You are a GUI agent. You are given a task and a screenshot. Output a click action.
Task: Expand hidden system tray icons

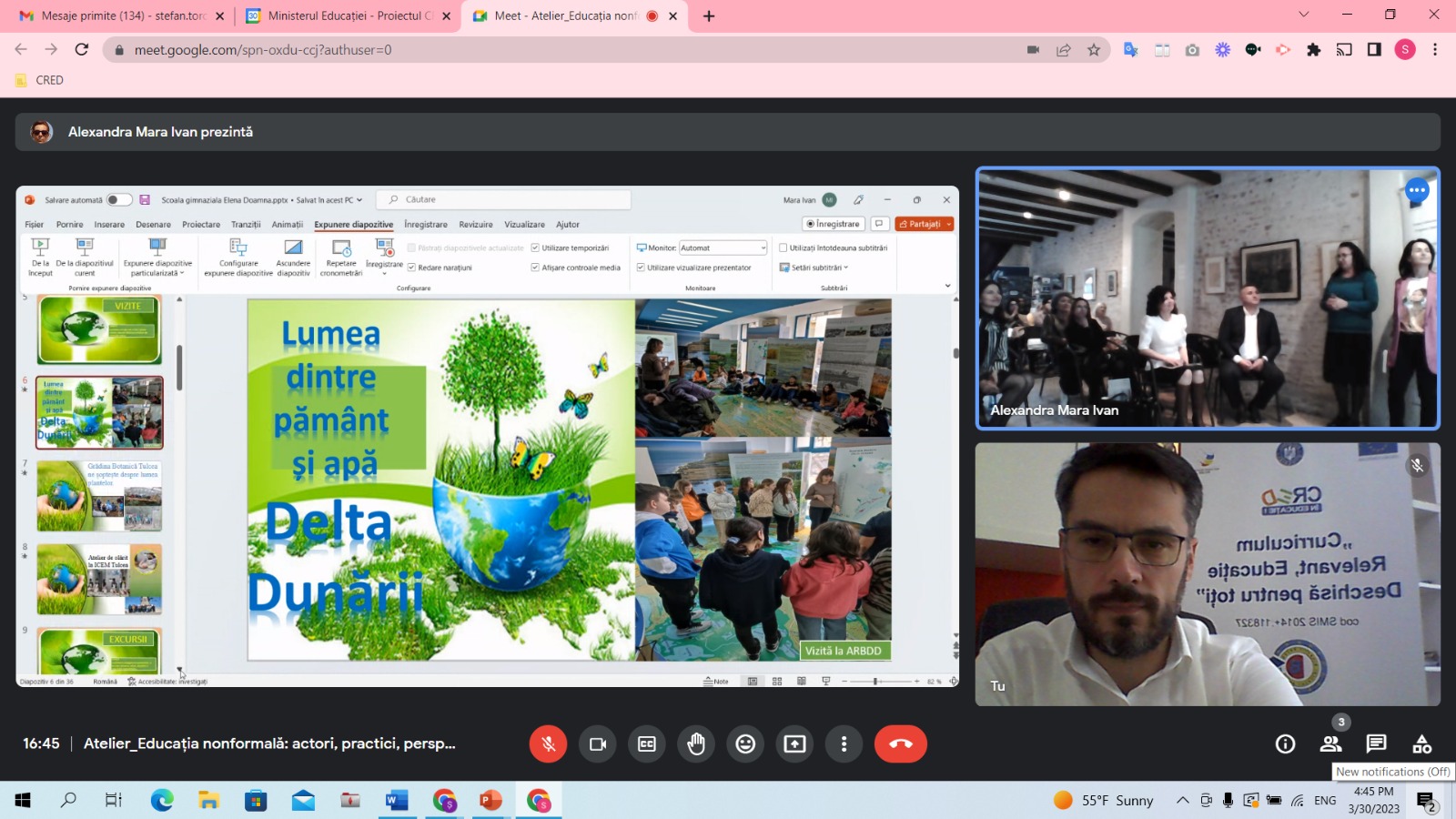click(x=1182, y=801)
